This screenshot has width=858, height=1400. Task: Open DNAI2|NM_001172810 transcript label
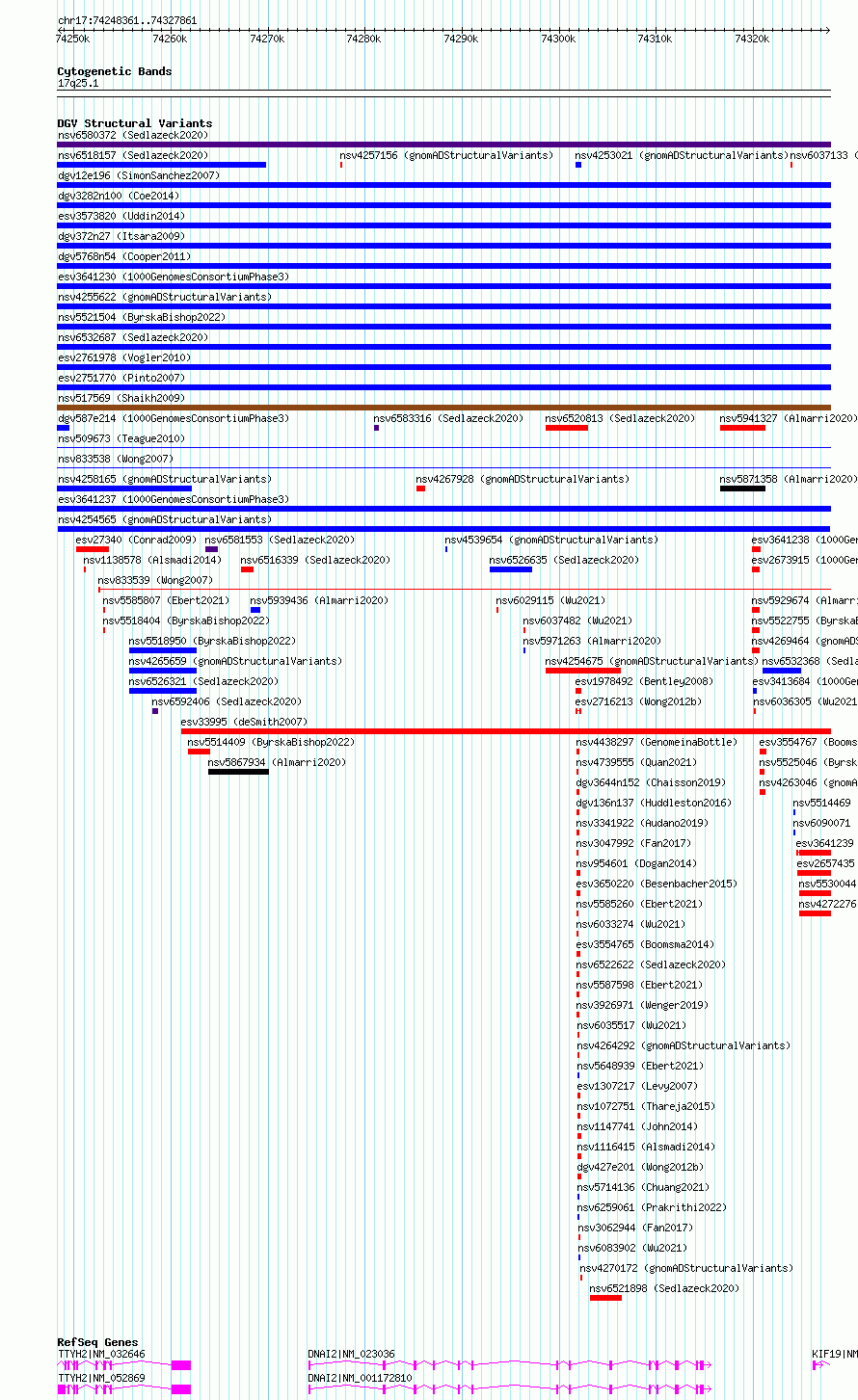pos(361,1379)
